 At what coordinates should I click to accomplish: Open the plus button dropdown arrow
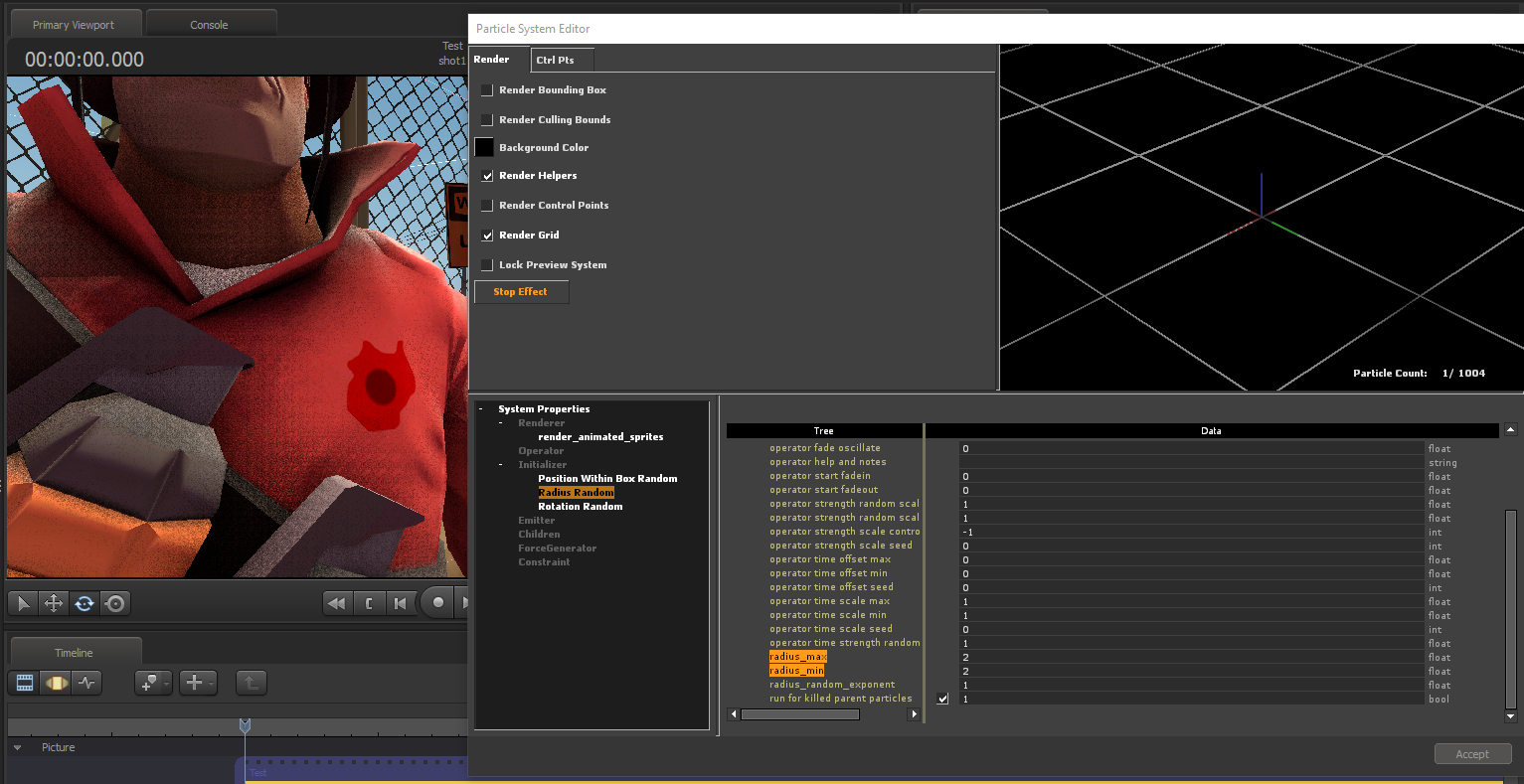pos(212,683)
